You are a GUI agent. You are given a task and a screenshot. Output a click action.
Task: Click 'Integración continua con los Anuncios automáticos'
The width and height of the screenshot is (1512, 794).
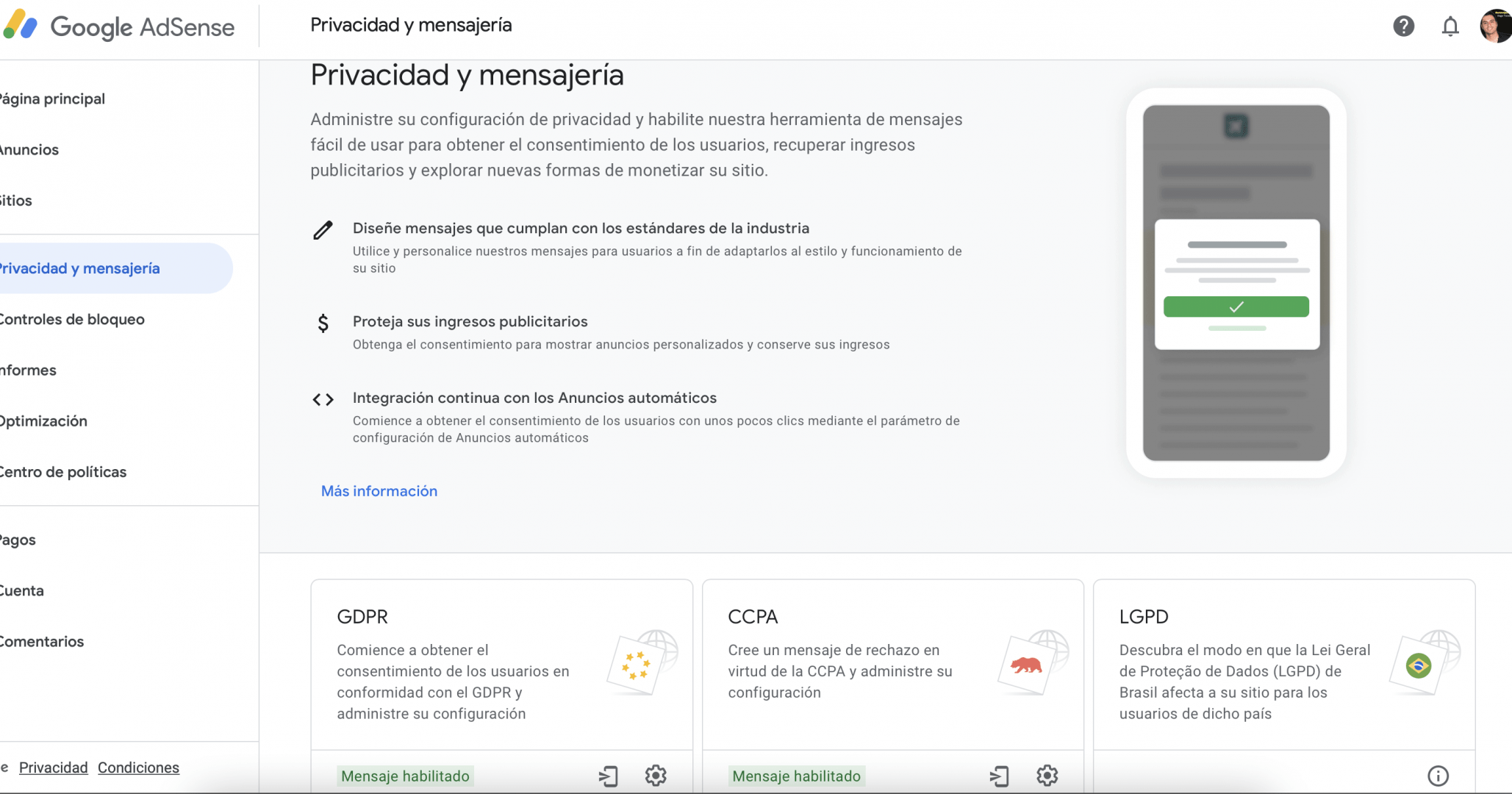(534, 398)
